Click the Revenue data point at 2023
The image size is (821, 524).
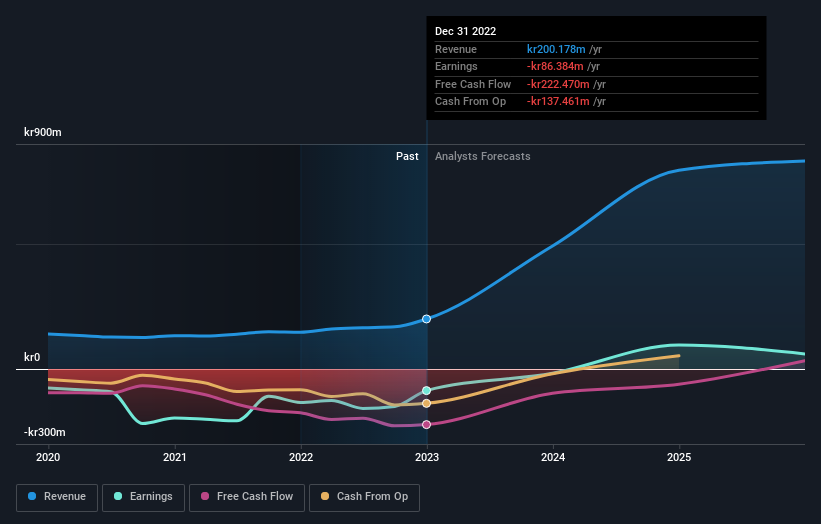pos(426,319)
